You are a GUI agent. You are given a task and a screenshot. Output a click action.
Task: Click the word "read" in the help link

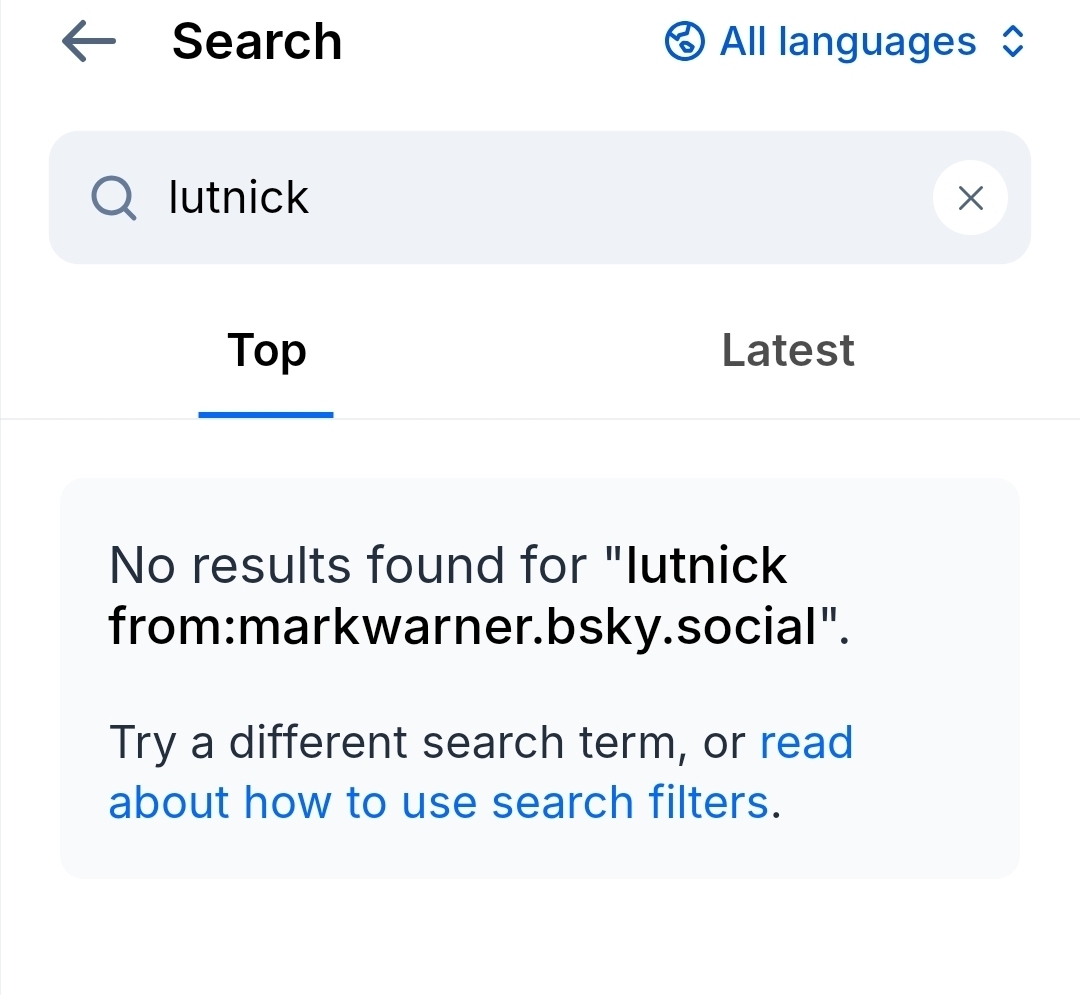point(806,743)
